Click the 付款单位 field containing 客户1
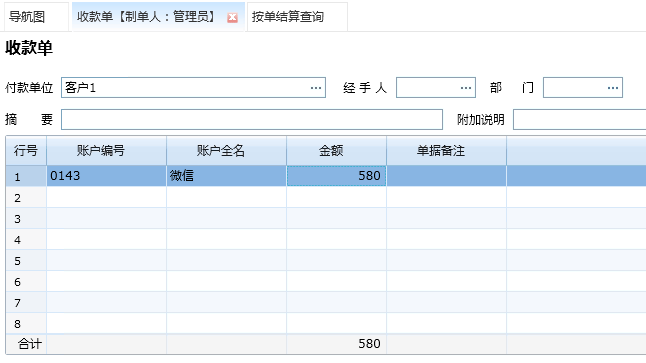 click(x=193, y=87)
